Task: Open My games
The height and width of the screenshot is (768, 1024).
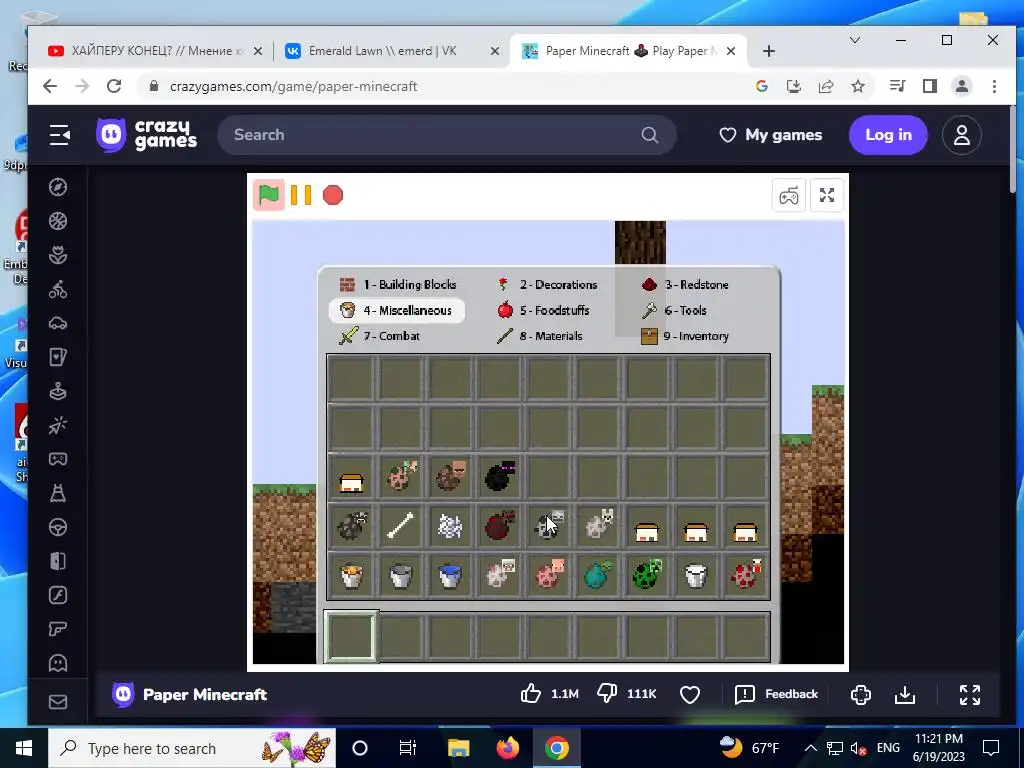Action: pyautogui.click(x=771, y=135)
